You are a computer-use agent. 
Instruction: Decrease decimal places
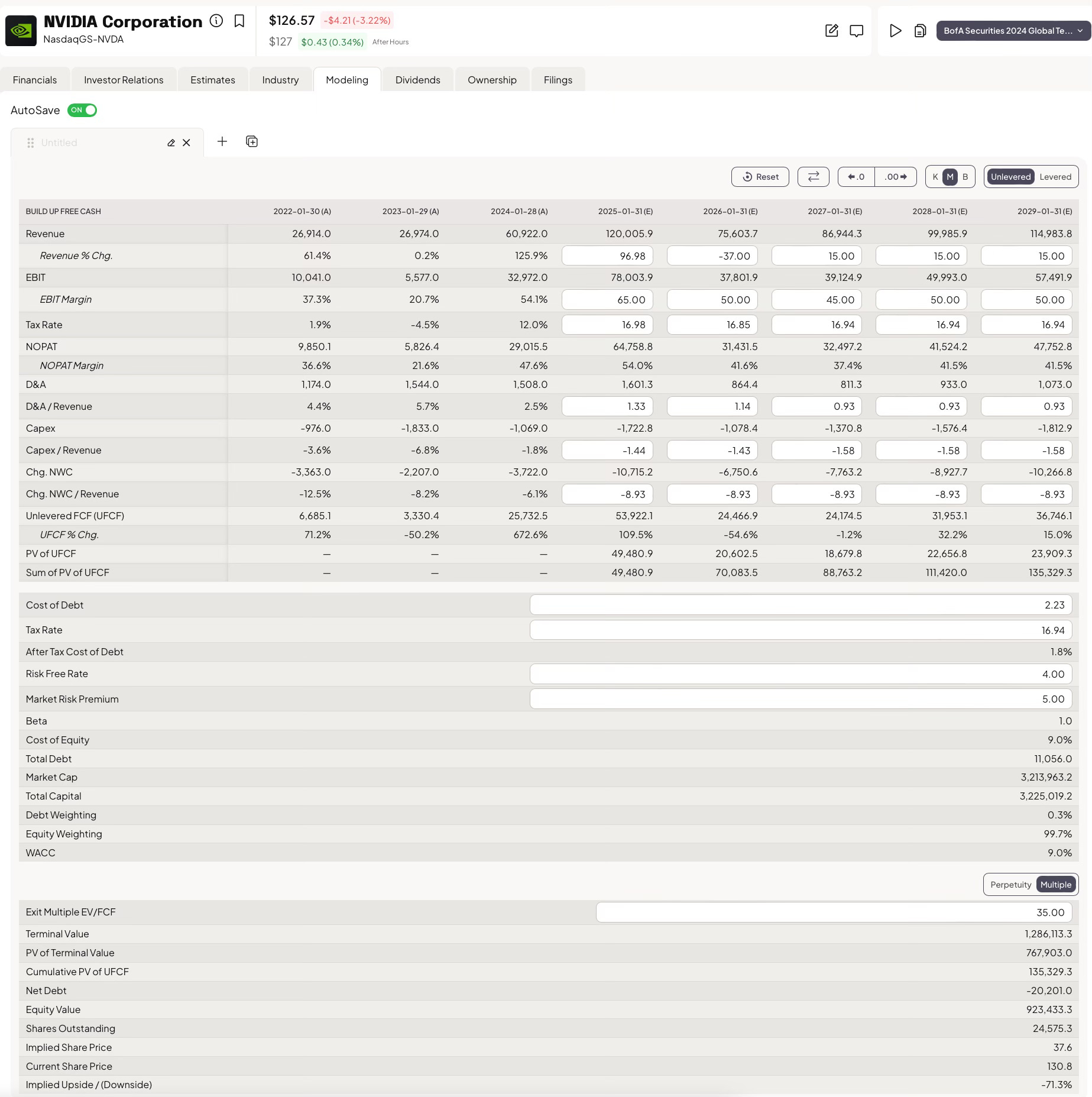(x=856, y=176)
